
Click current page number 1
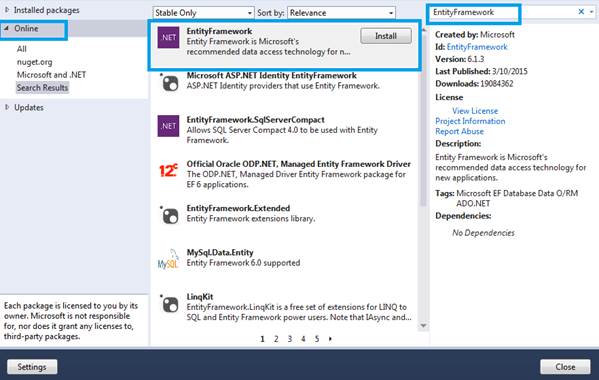pyautogui.click(x=262, y=339)
